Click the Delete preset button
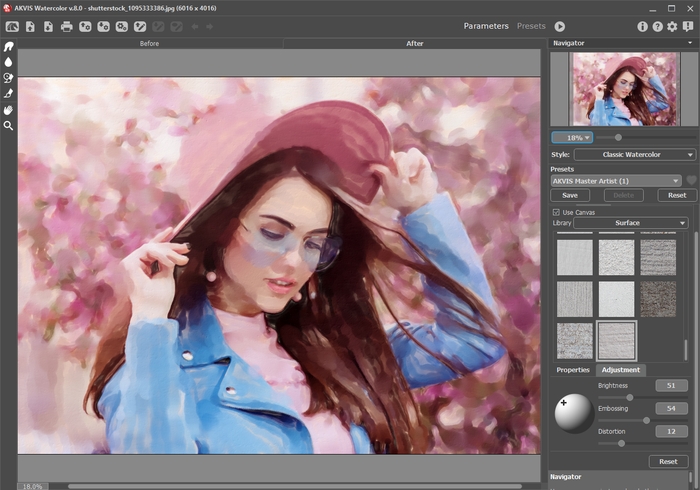The height and width of the screenshot is (490, 700). (623, 195)
